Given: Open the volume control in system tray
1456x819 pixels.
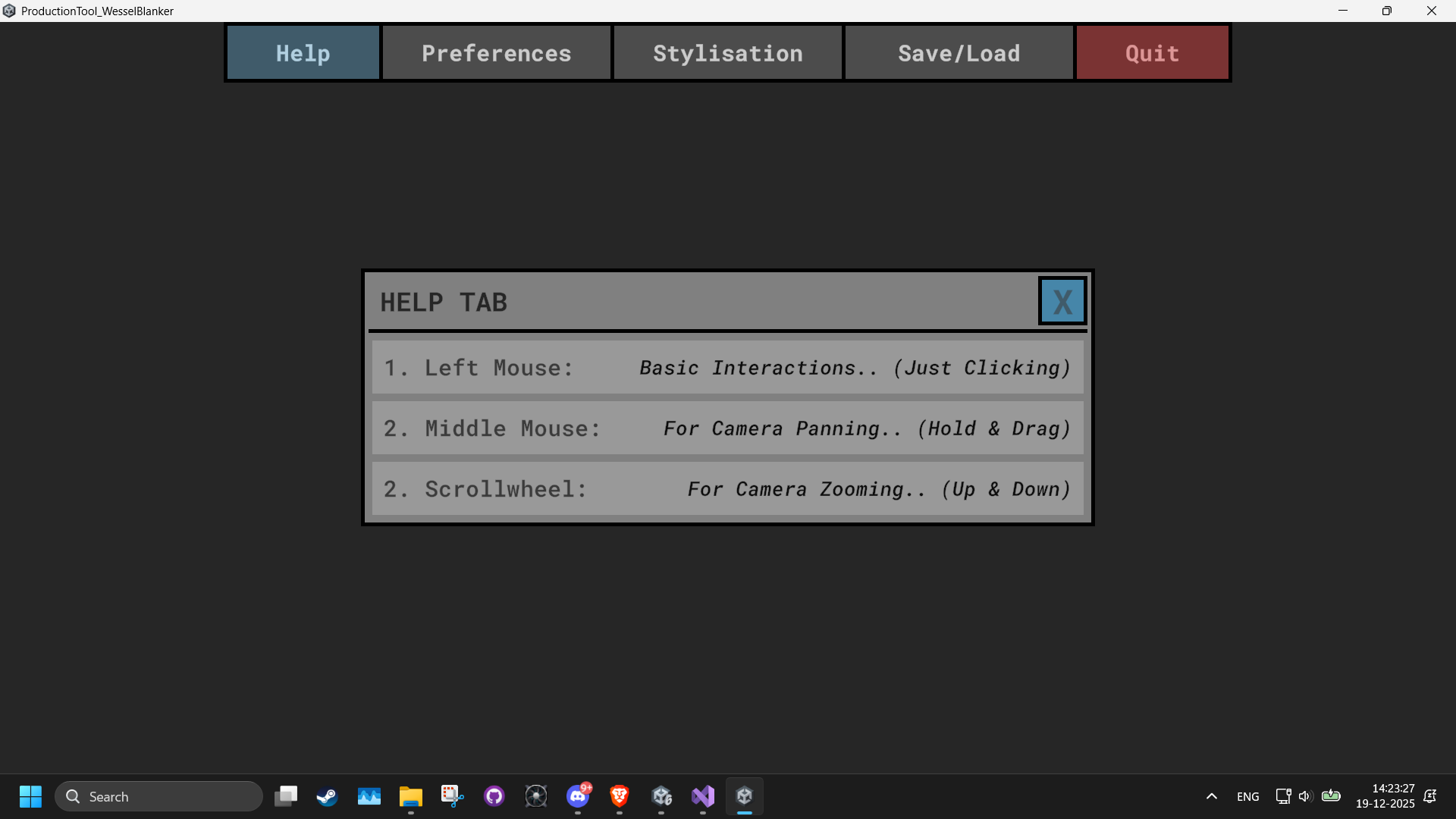Looking at the screenshot, I should (x=1305, y=796).
